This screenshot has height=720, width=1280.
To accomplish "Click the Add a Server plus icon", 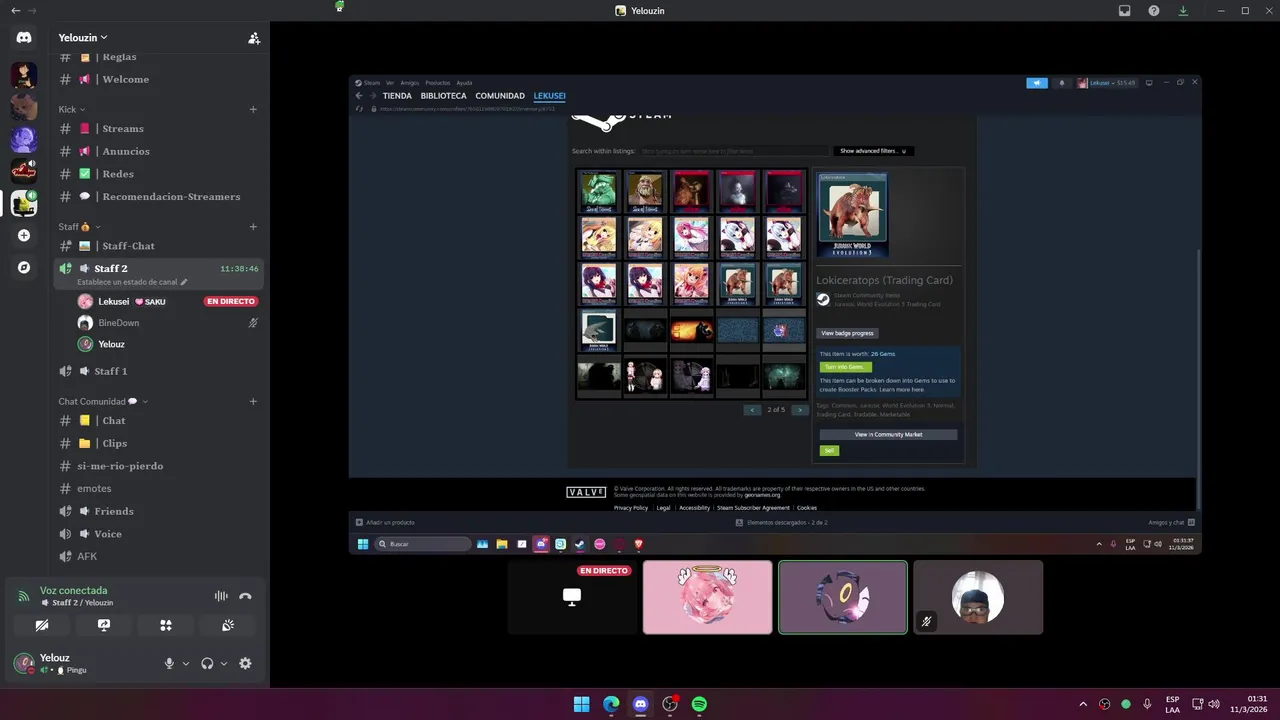I will pos(24,235).
